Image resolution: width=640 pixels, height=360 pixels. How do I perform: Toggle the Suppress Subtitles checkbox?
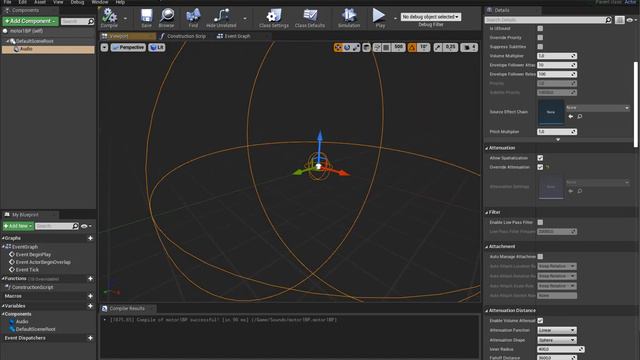540,47
